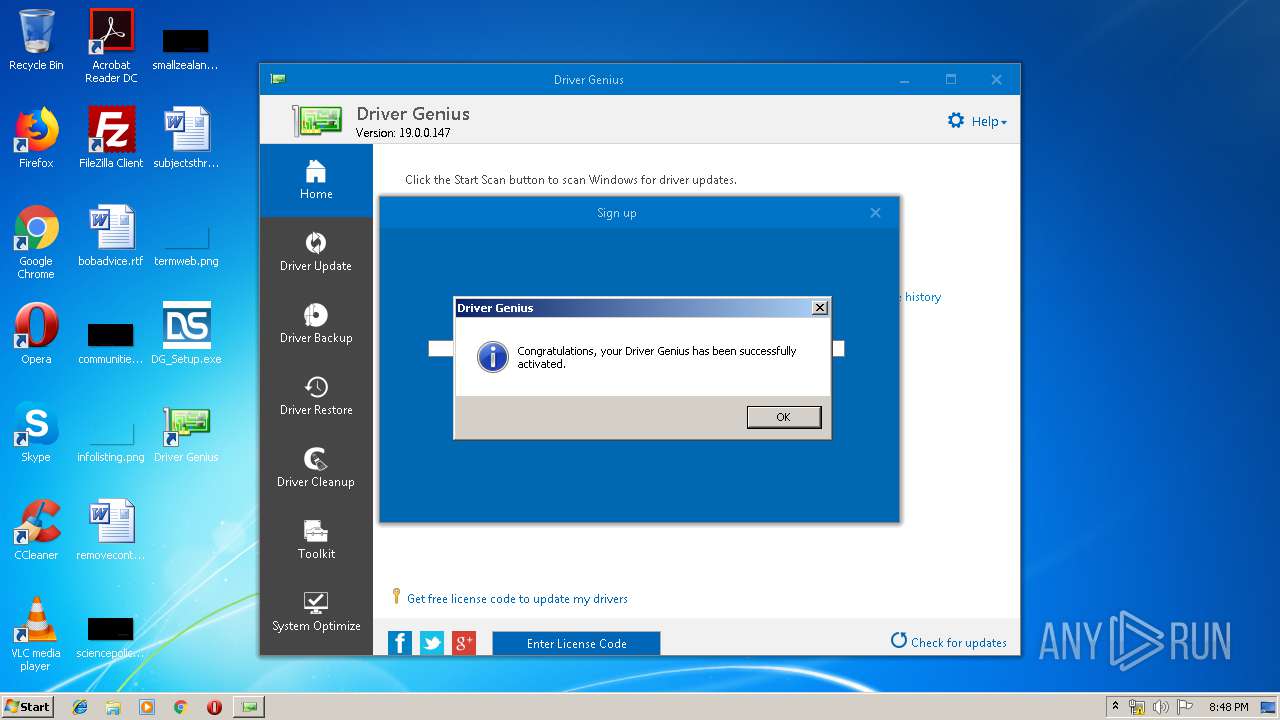Select the VLC media player desktop icon

pyautogui.click(x=36, y=634)
